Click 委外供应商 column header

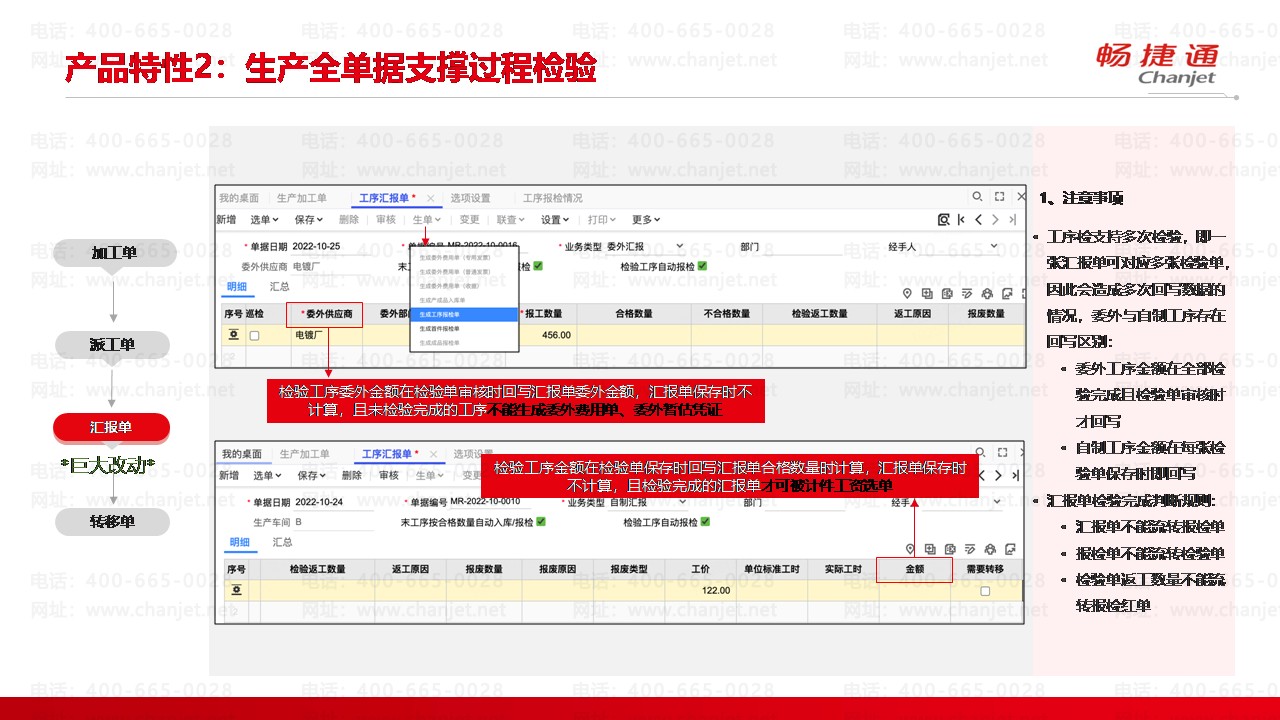click(x=324, y=314)
